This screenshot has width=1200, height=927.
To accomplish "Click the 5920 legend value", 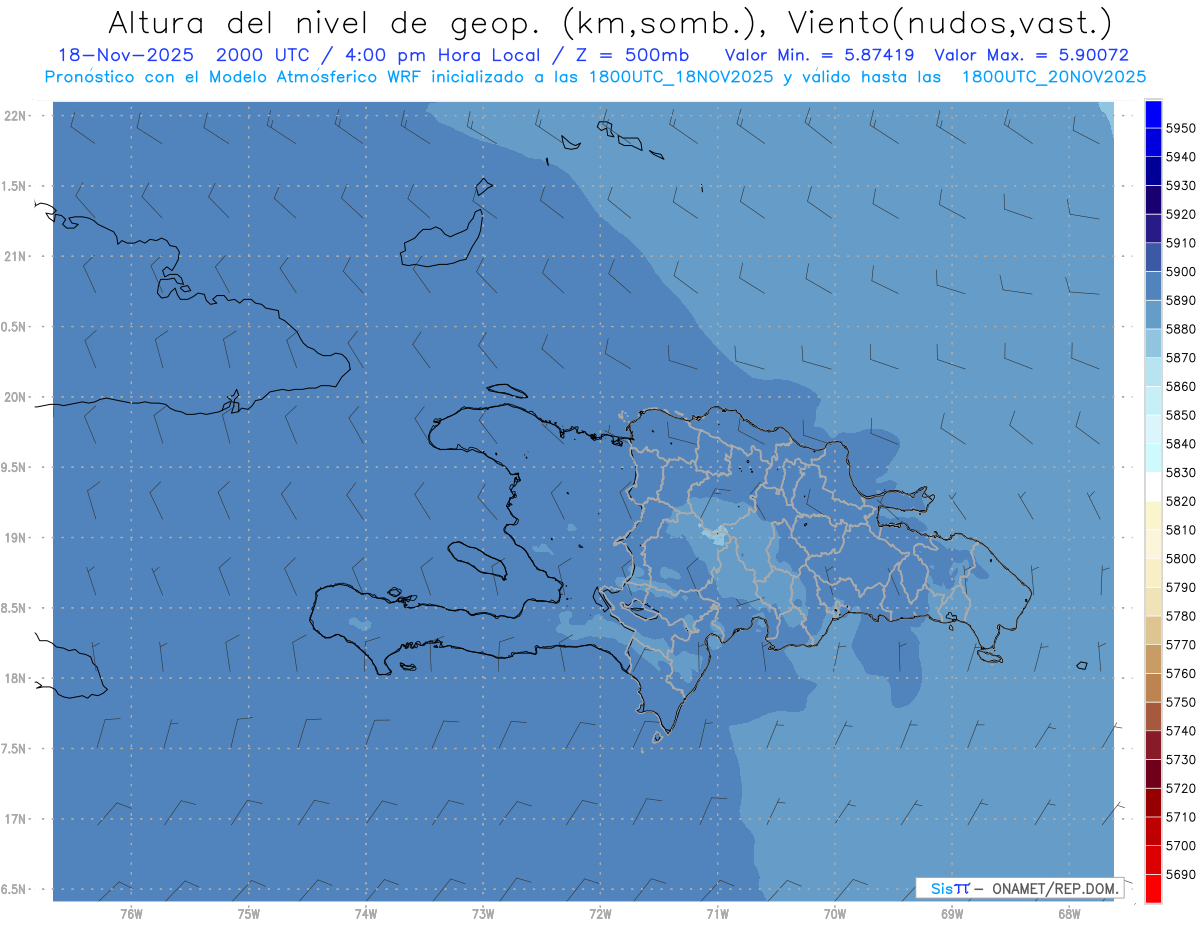I will click(1180, 214).
